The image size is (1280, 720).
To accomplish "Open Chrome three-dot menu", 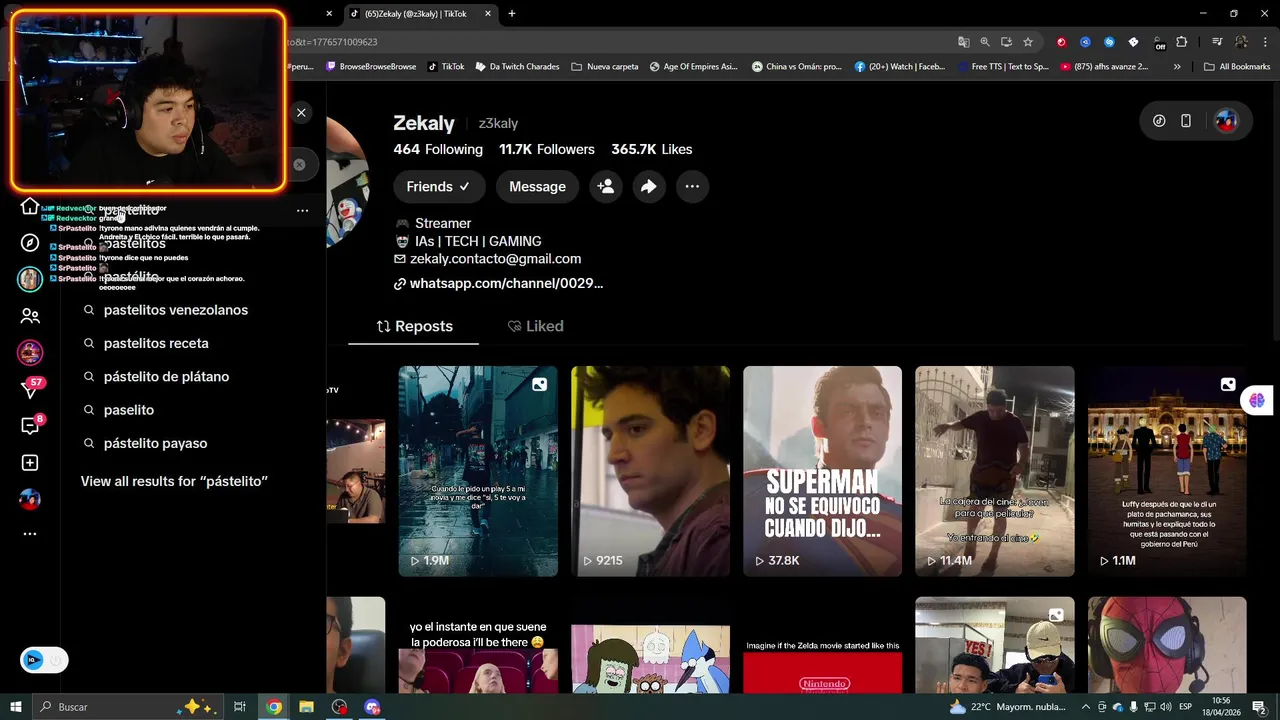I will click(1265, 42).
